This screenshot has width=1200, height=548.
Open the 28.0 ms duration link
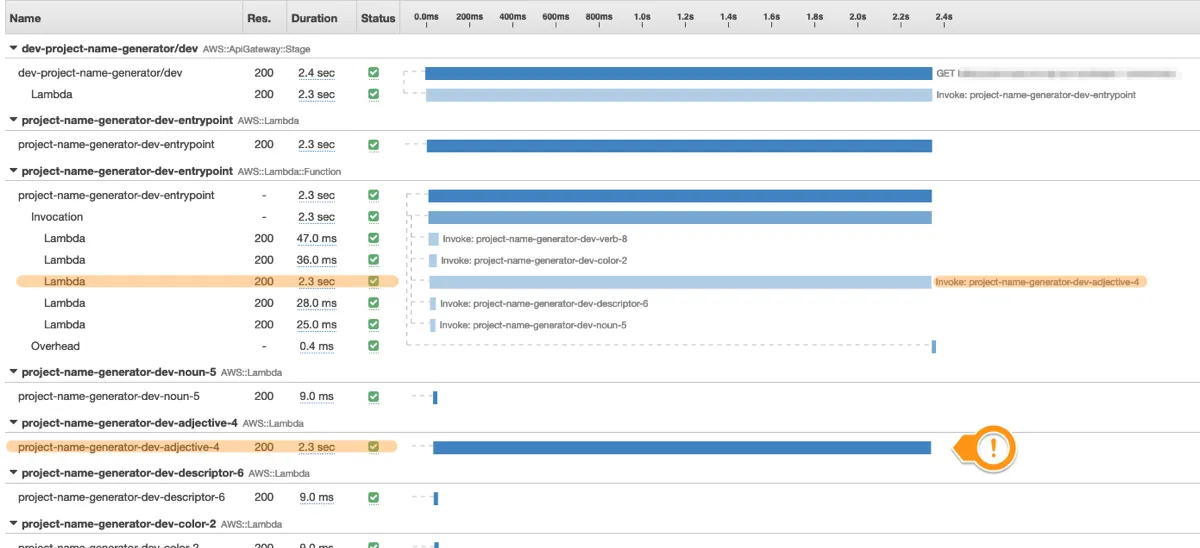coord(316,303)
